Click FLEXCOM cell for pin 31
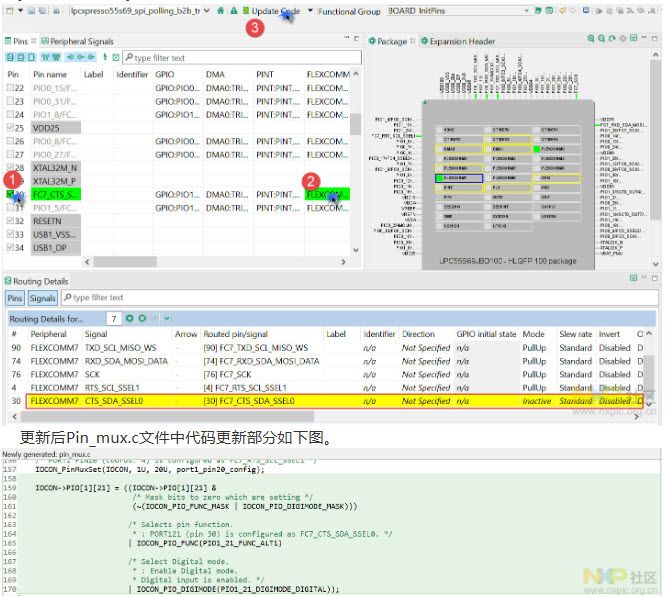Viewport: 668px width, 596px height. 327,208
